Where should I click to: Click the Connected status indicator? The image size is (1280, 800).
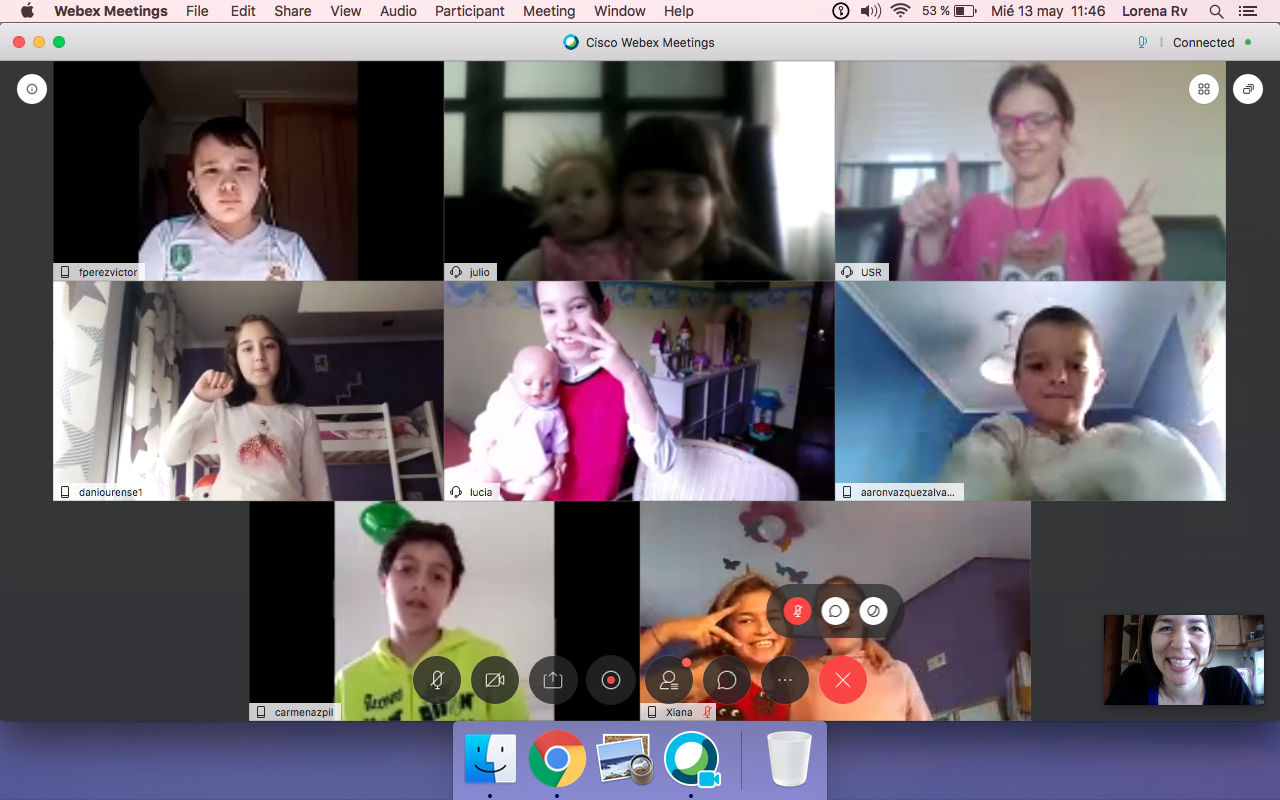coord(1203,42)
